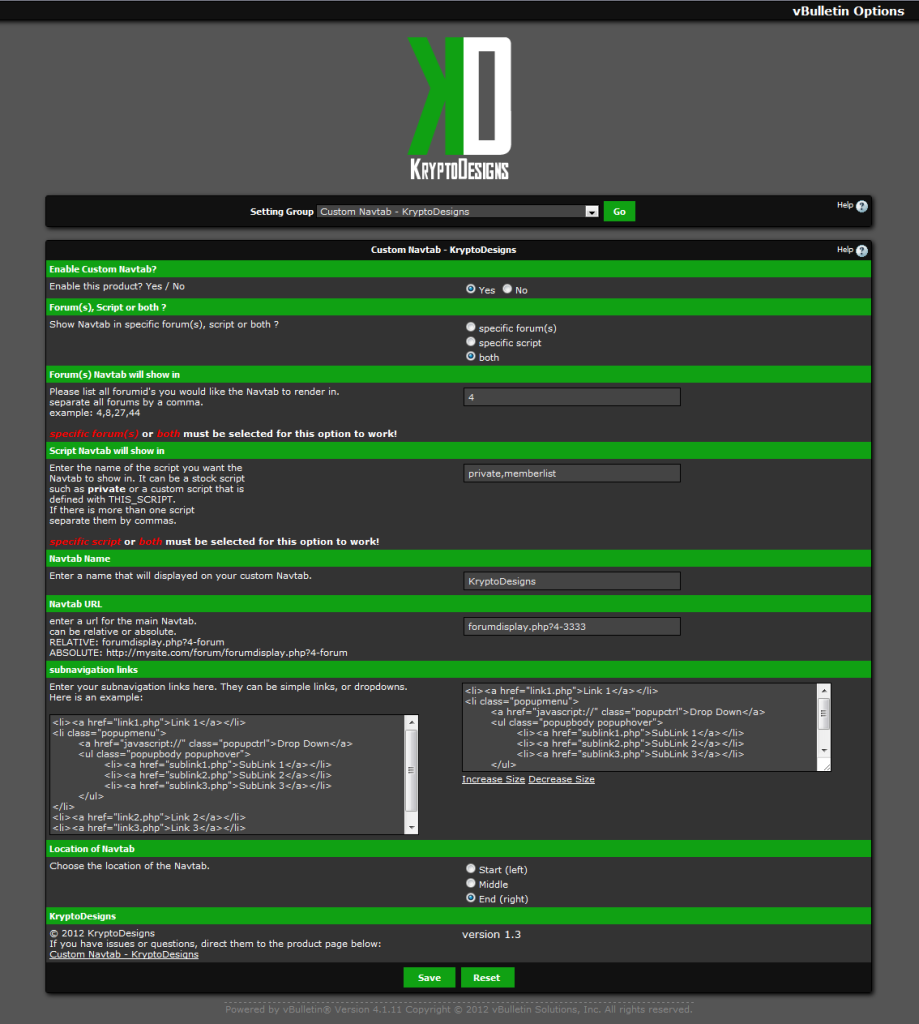Click the Reset button

coord(487,978)
